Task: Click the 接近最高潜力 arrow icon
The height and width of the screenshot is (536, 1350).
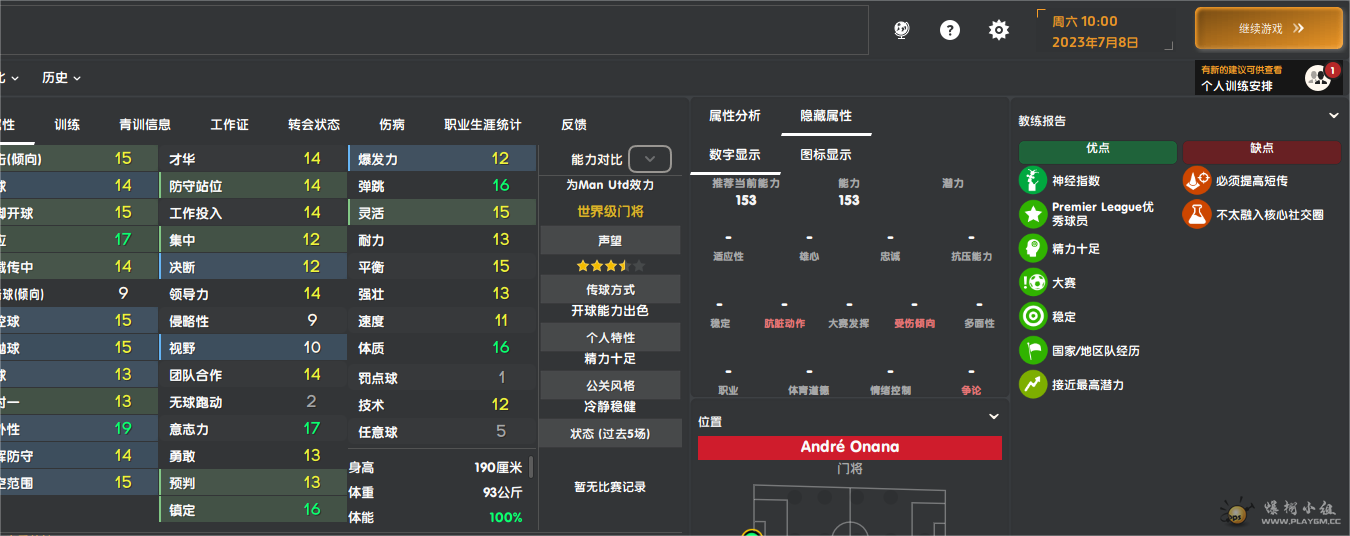Action: pos(1032,385)
